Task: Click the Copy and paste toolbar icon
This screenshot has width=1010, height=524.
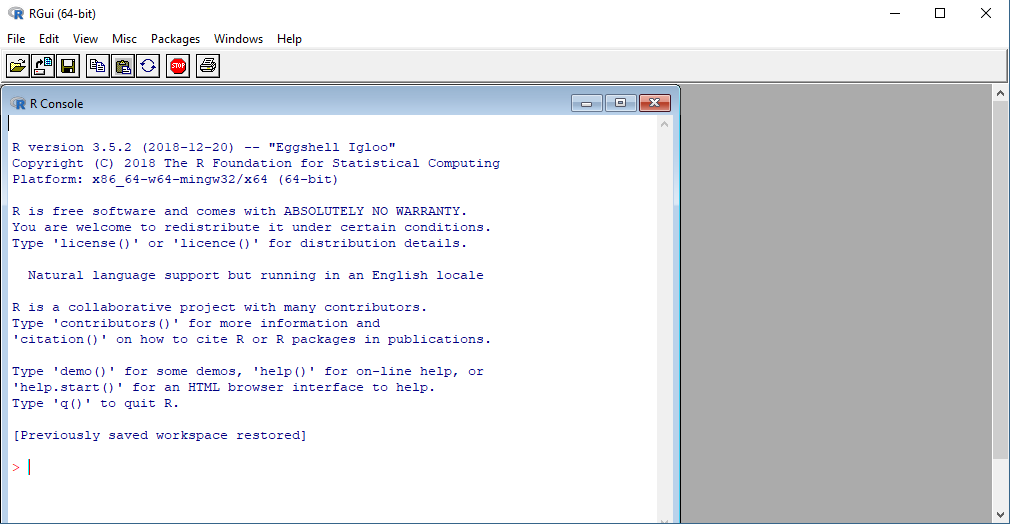Action: click(148, 66)
